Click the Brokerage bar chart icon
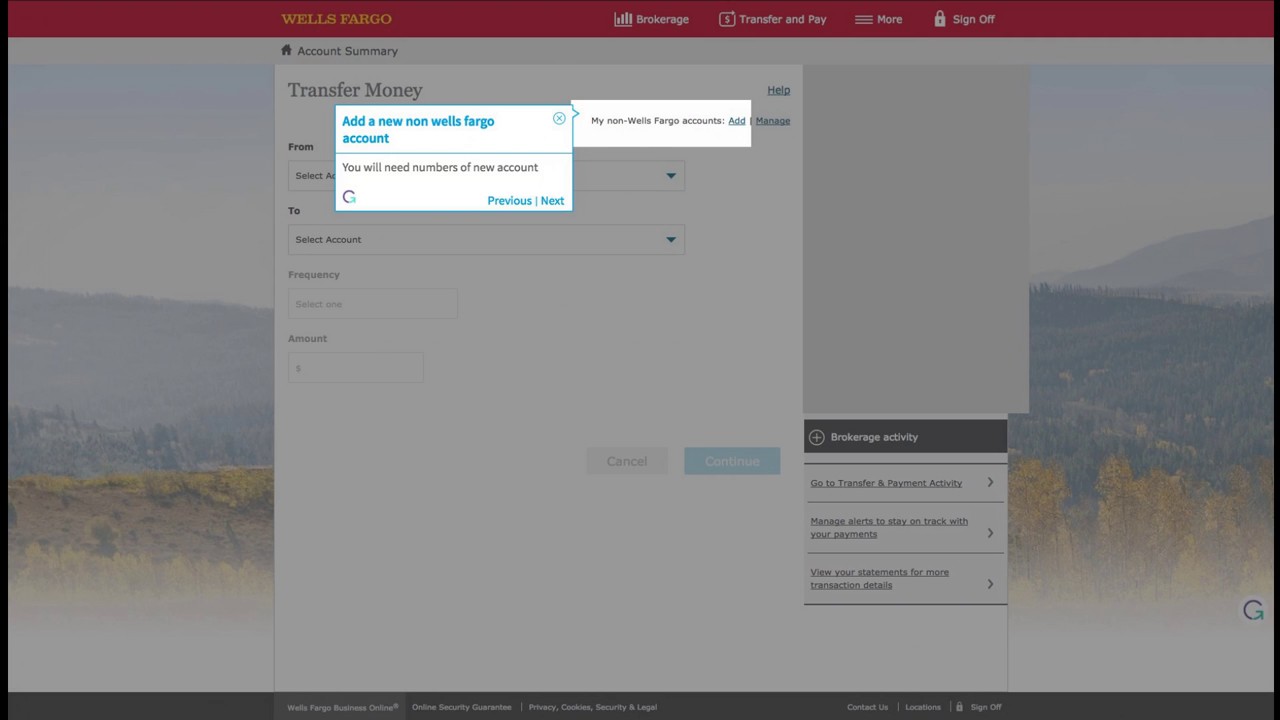Viewport: 1280px width, 720px height. (x=623, y=19)
